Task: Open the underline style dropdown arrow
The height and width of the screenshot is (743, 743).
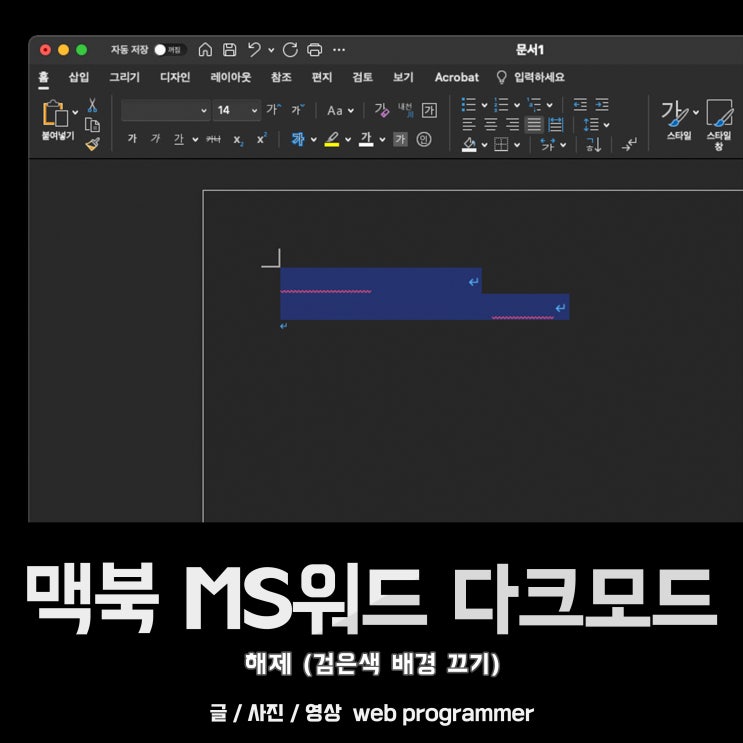Action: (195, 139)
